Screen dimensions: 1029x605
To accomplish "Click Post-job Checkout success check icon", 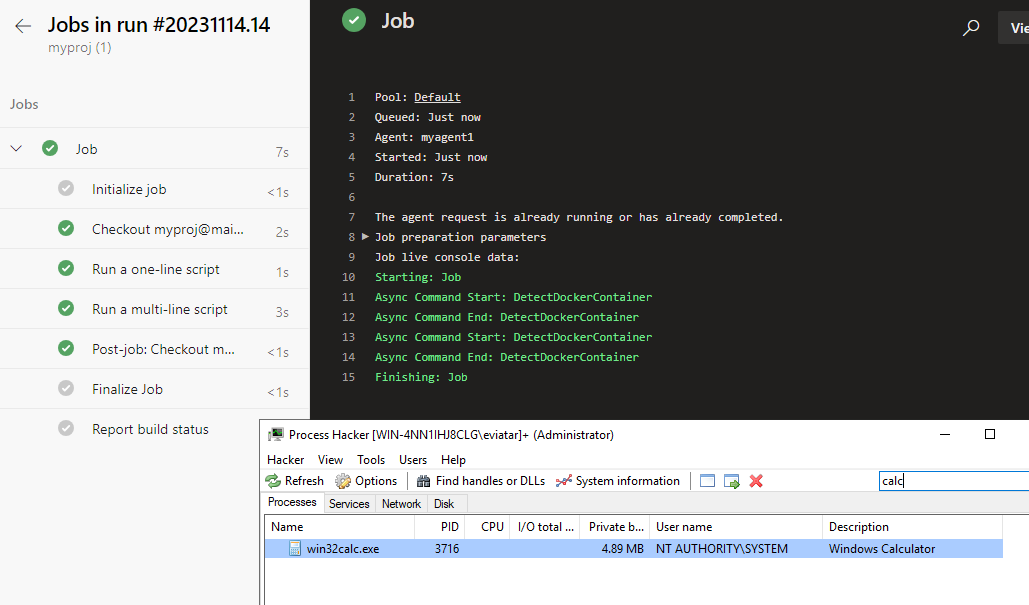I will click(66, 348).
